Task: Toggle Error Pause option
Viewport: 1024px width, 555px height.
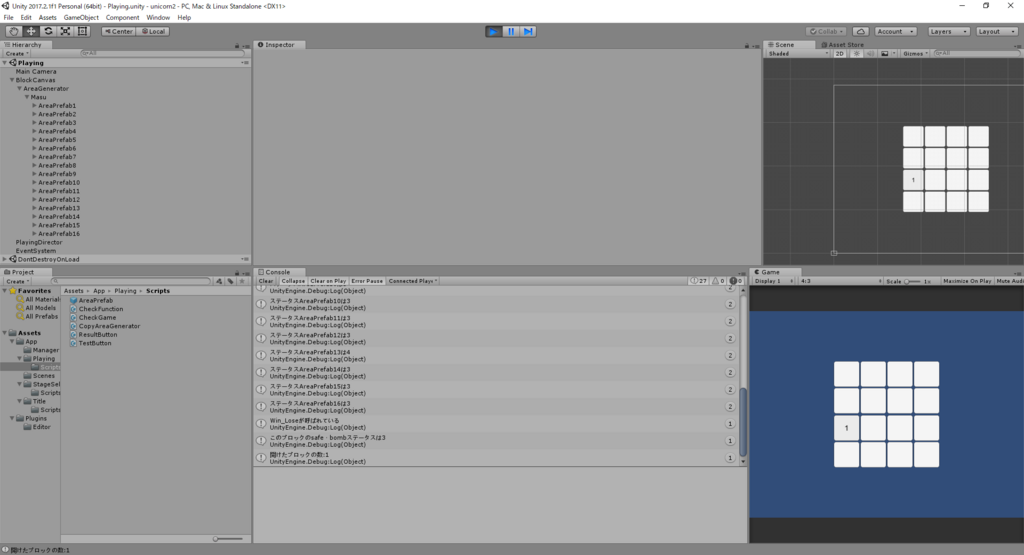Action: pos(367,281)
